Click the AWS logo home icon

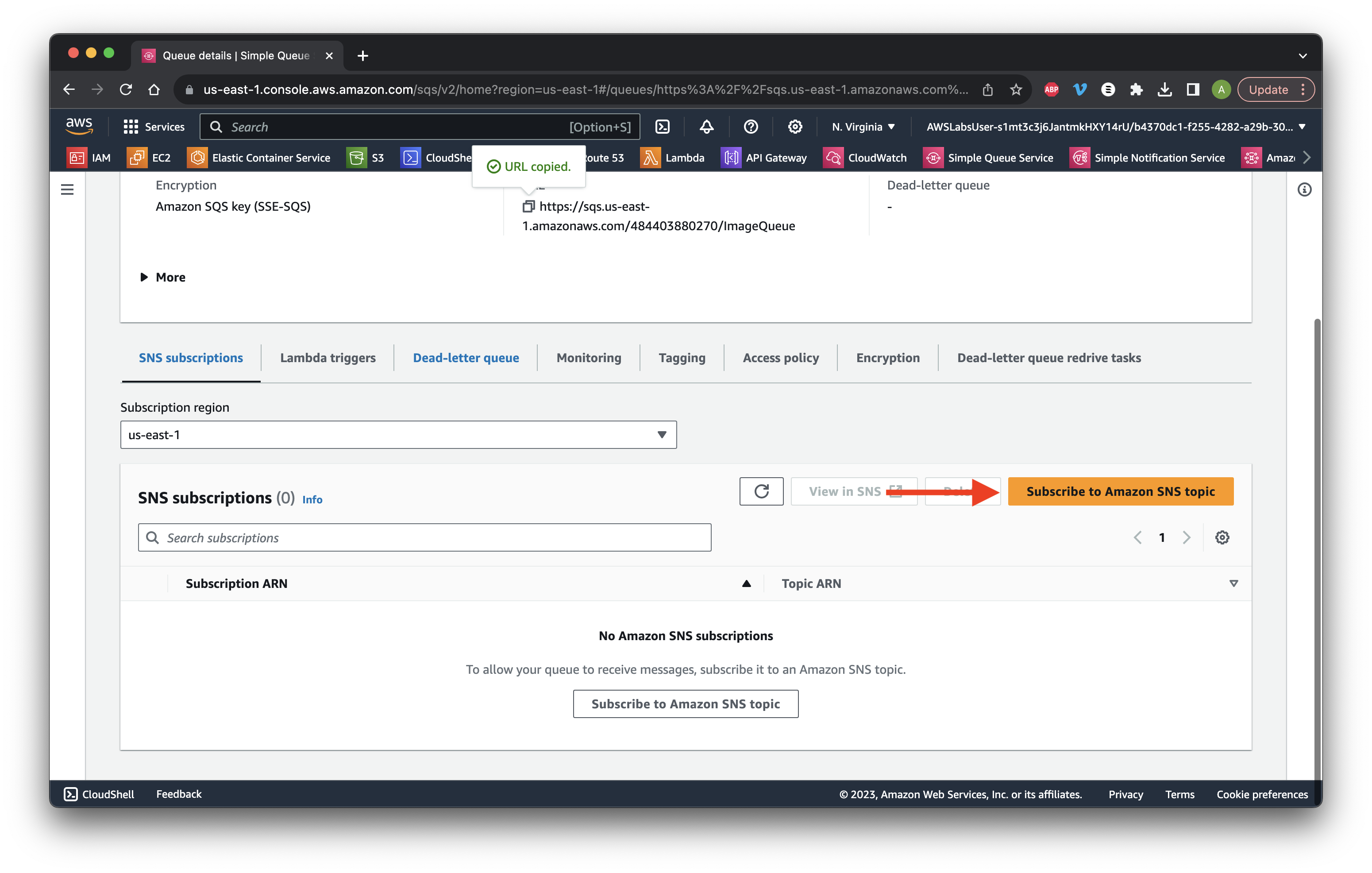pyautogui.click(x=79, y=126)
